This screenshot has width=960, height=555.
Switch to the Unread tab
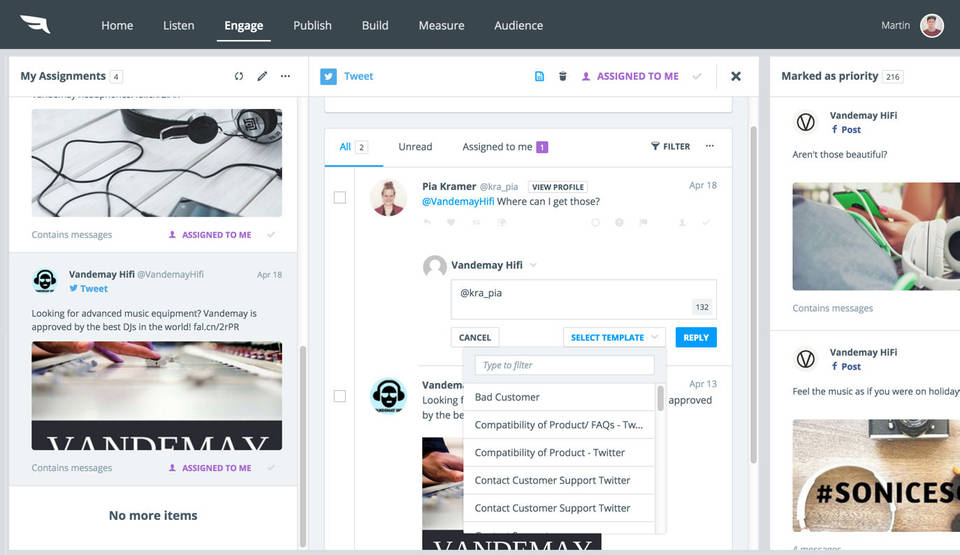[415, 146]
